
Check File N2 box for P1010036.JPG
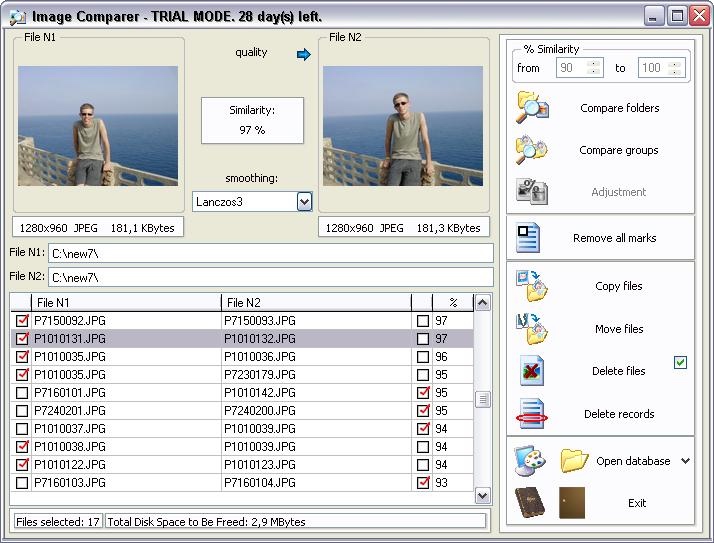(423, 357)
